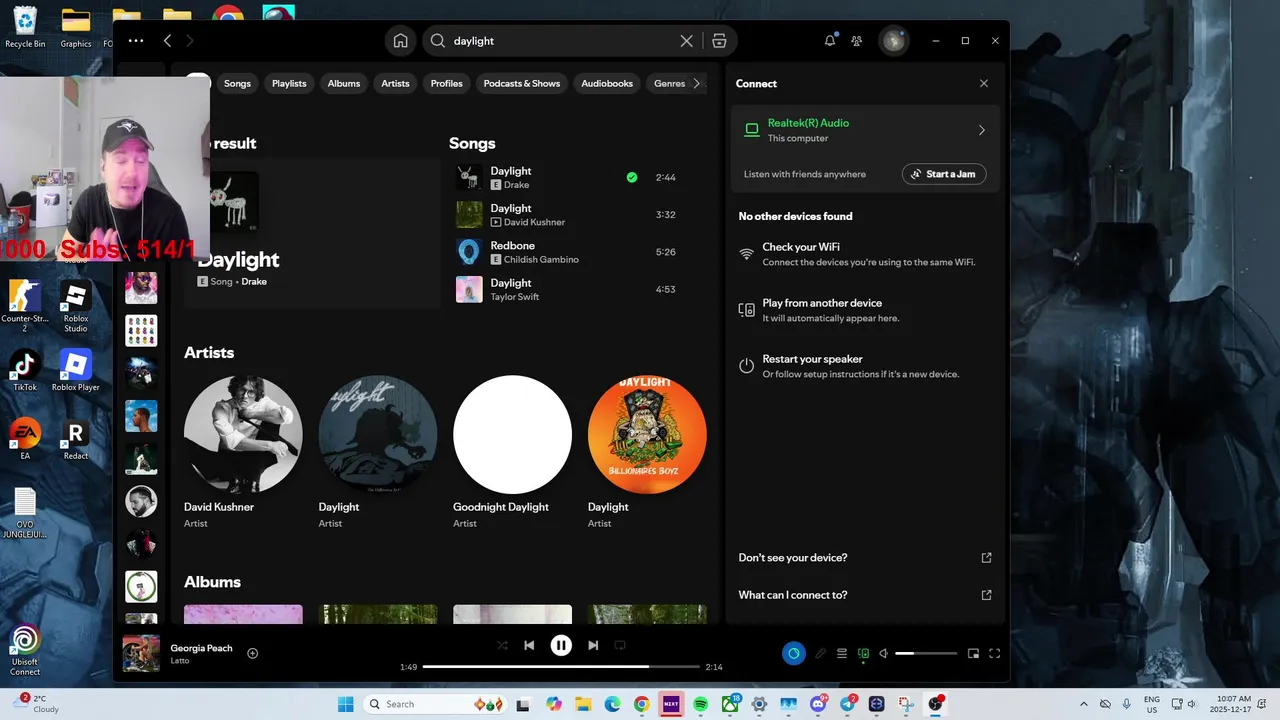Viewport: 1280px width, 720px height.
Task: Play Daylight by David Kushner
Action: (x=469, y=215)
